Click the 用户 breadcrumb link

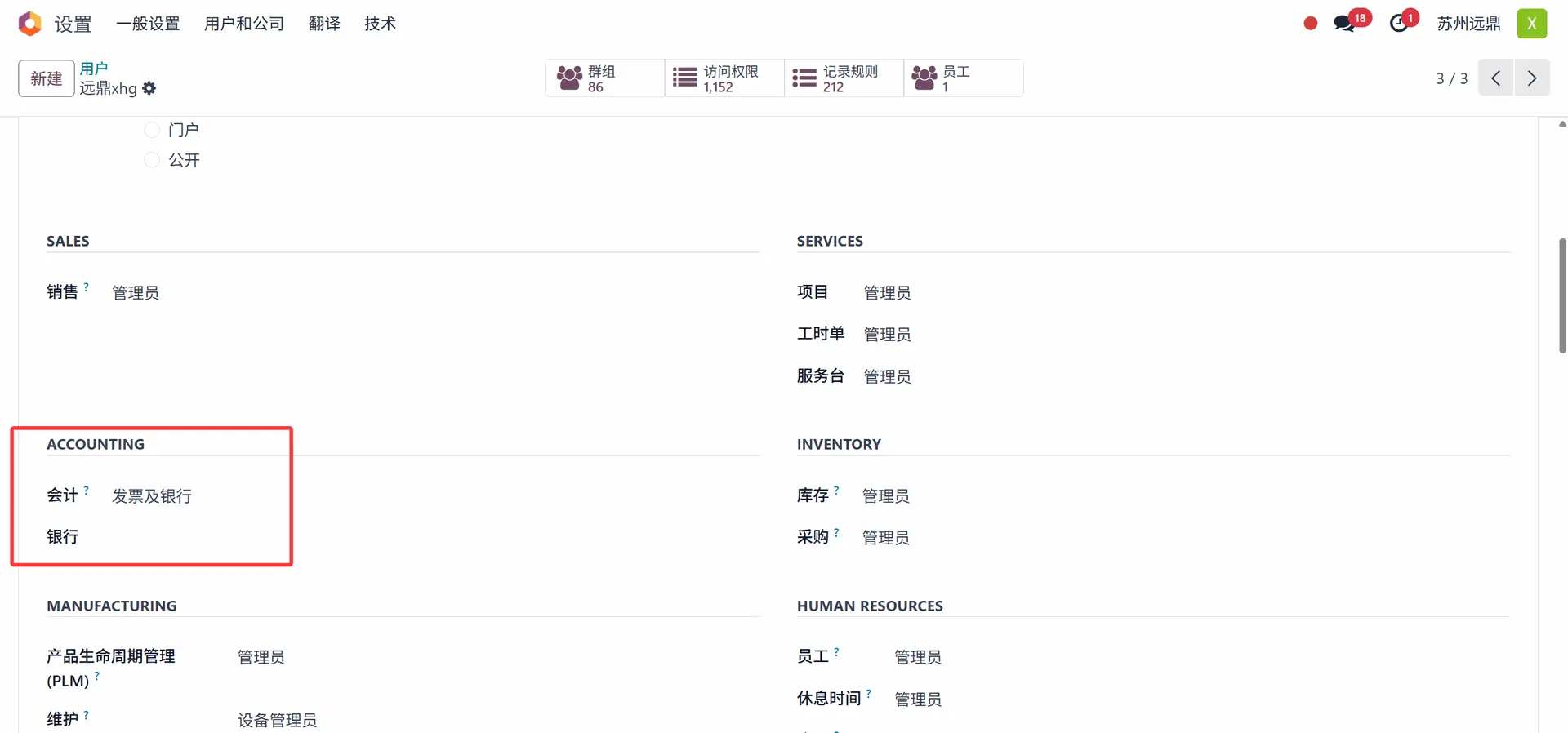pos(94,69)
